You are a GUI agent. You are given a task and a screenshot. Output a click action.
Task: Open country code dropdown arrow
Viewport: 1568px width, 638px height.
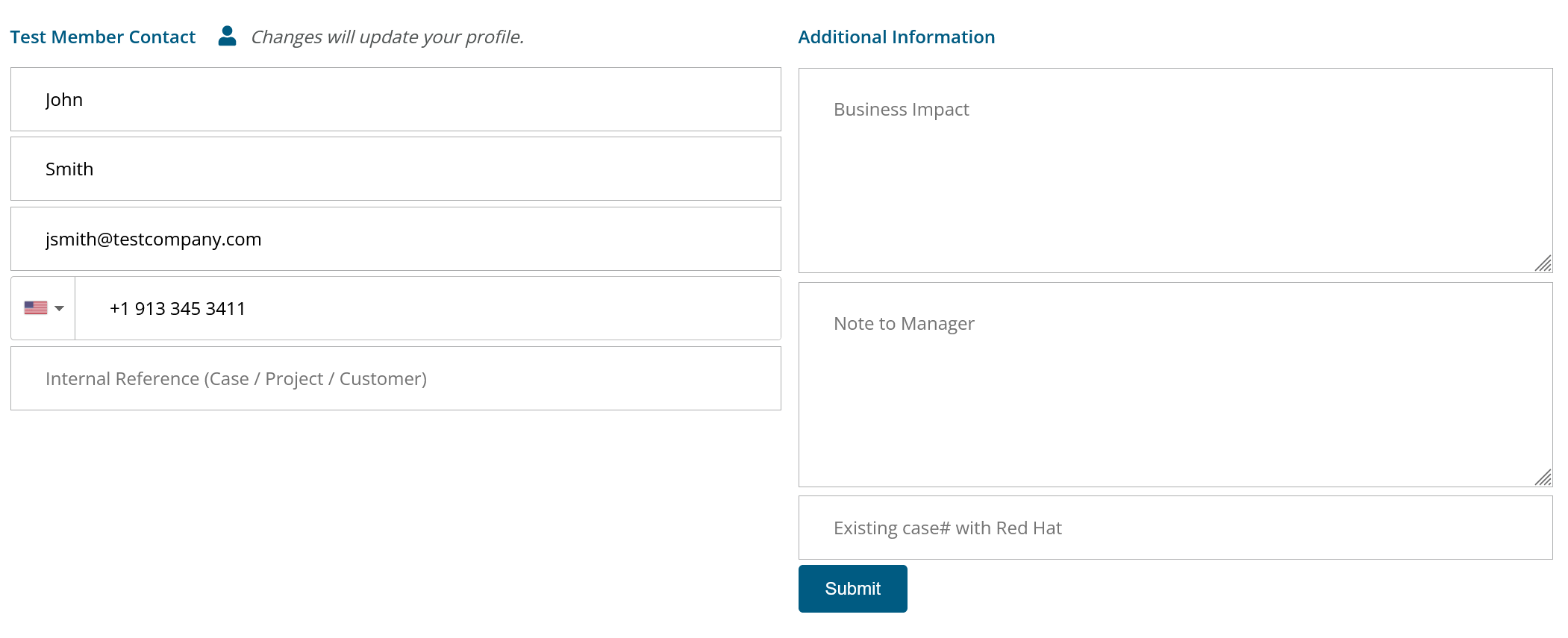[60, 308]
